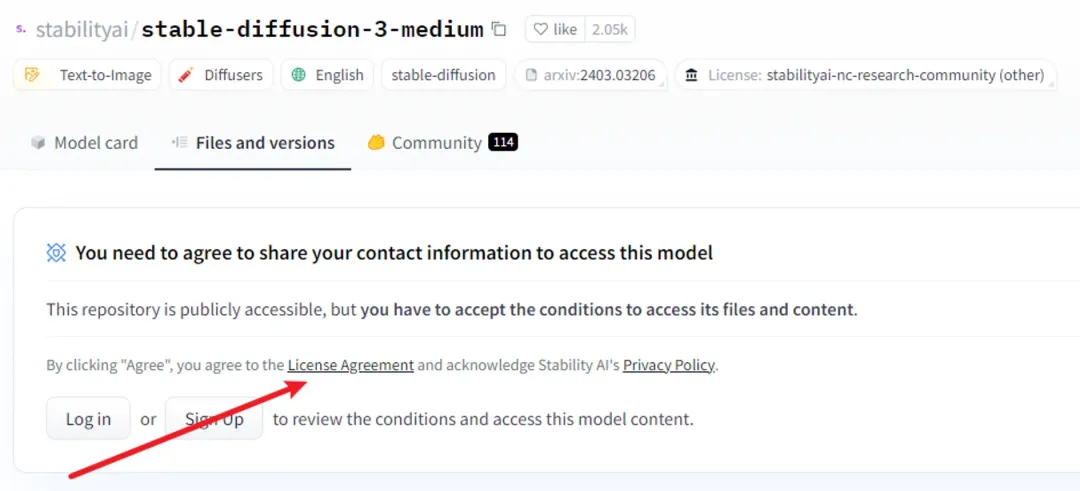1080x491 pixels.
Task: View the 2.05k likes count
Action: click(609, 30)
